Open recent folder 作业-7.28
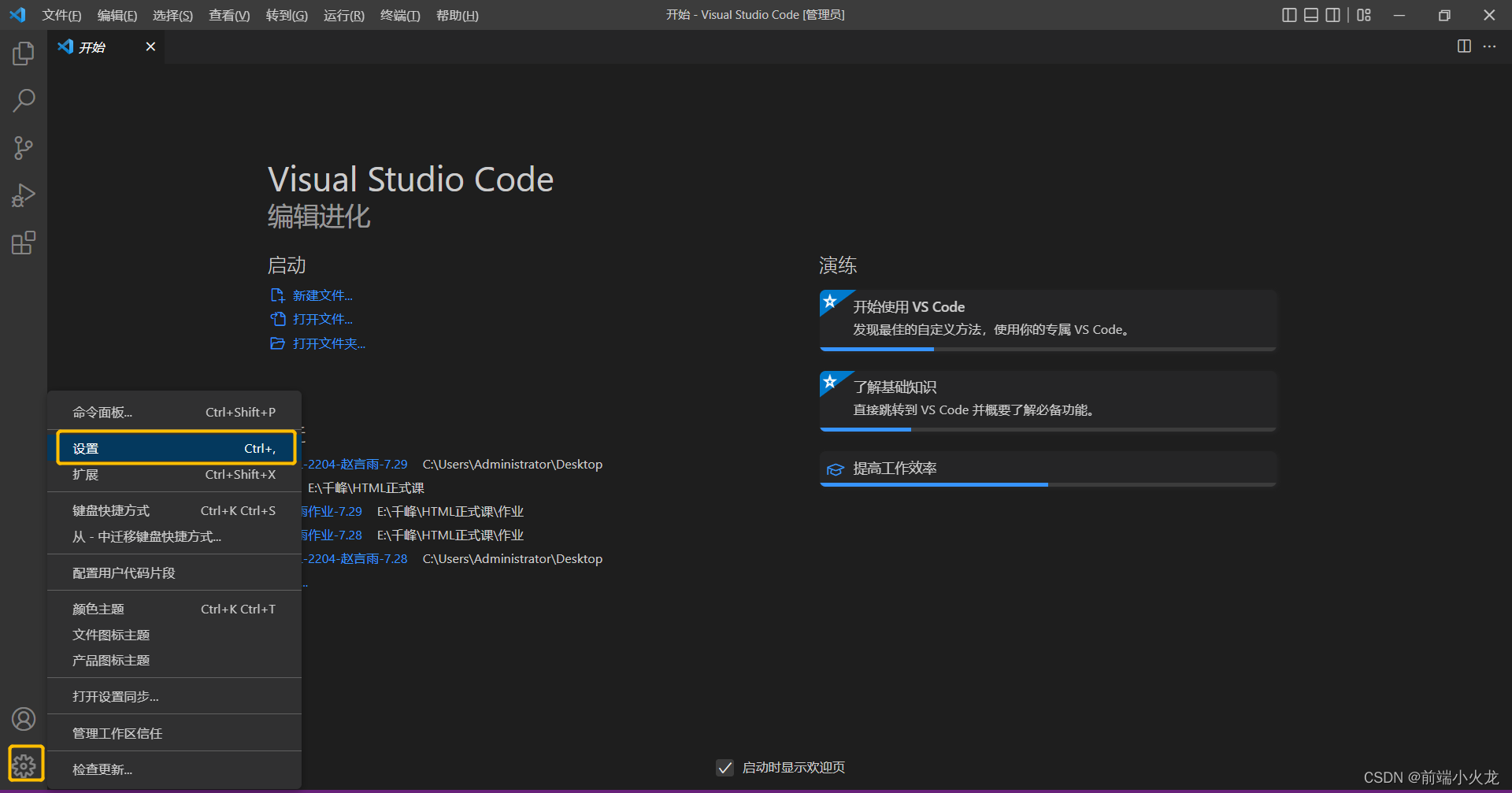The height and width of the screenshot is (793, 1512). coord(332,535)
